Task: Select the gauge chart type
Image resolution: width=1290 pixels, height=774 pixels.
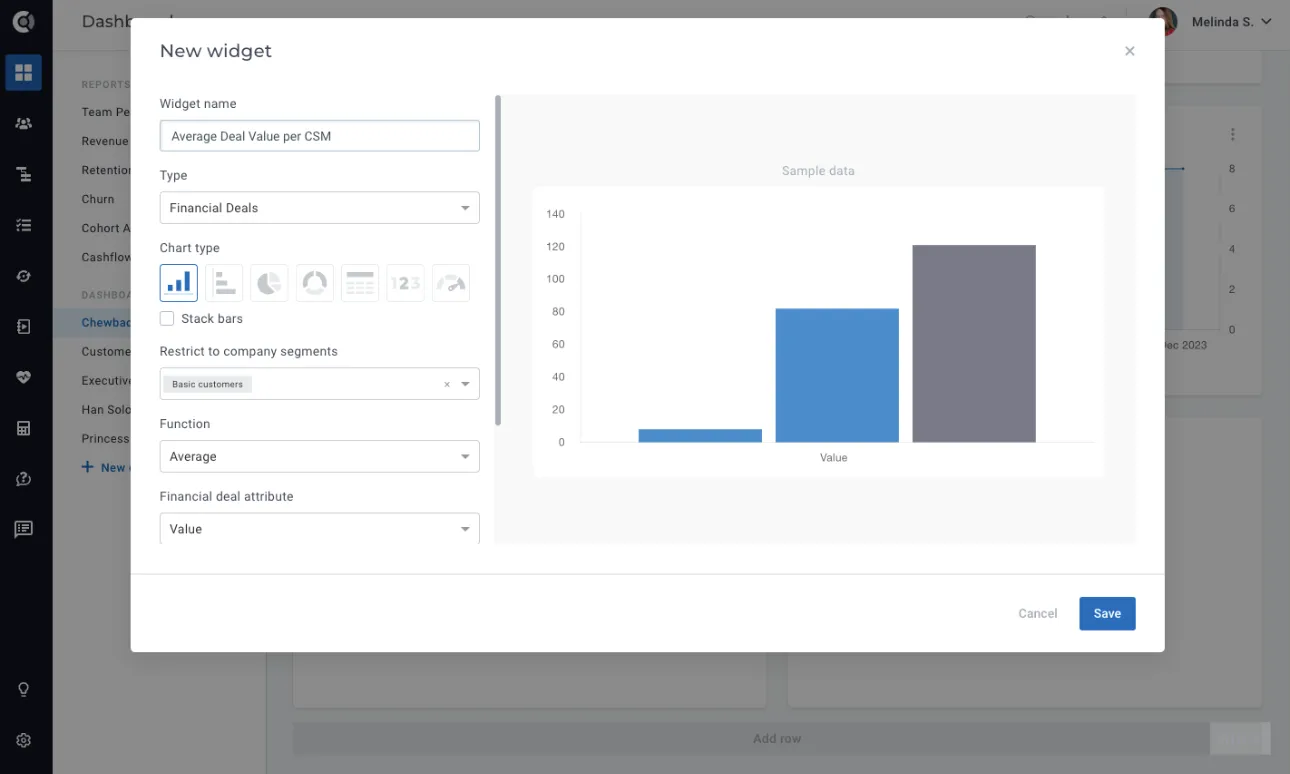Action: click(451, 283)
